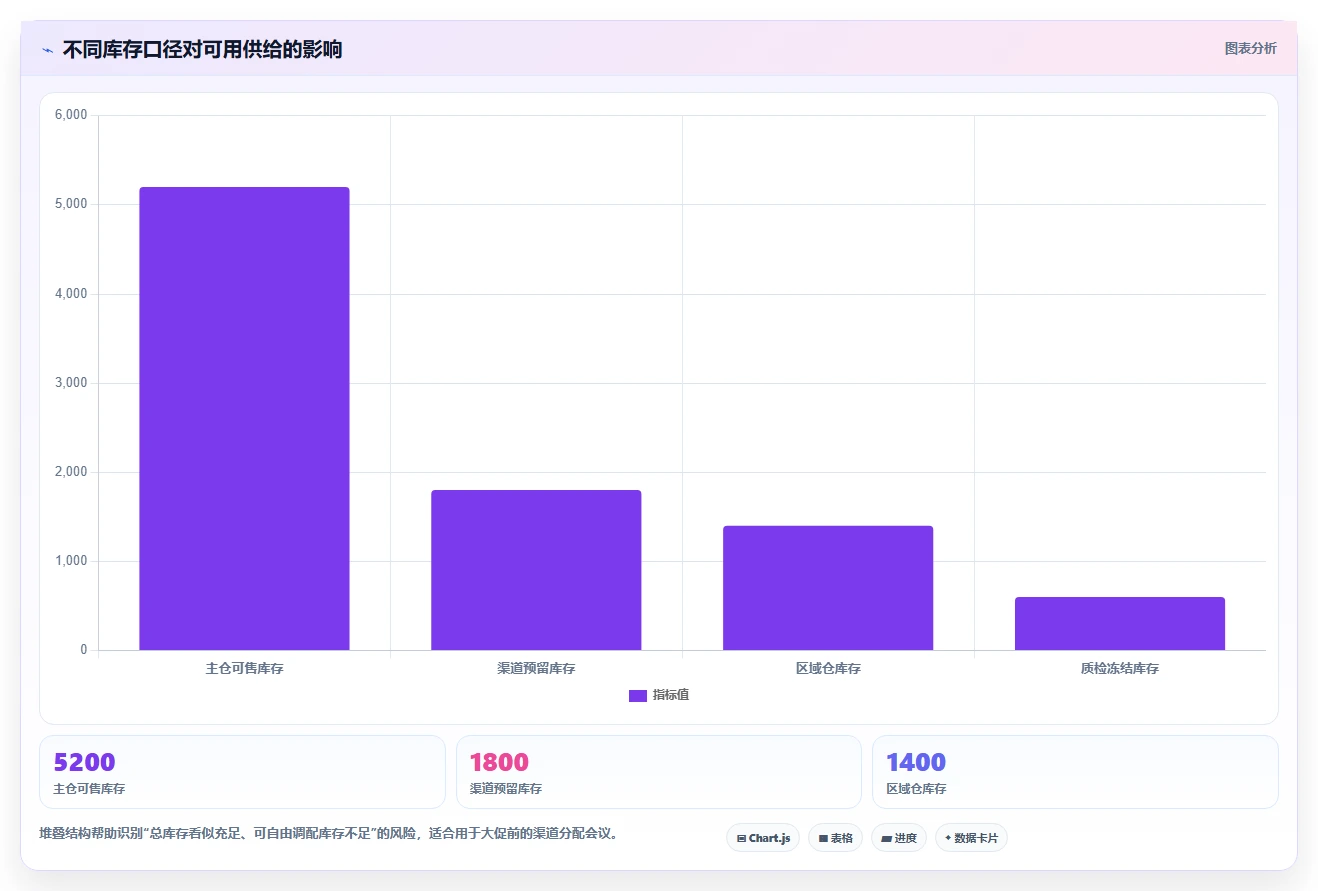Click the x-axis label 区域仓库存

point(828,668)
